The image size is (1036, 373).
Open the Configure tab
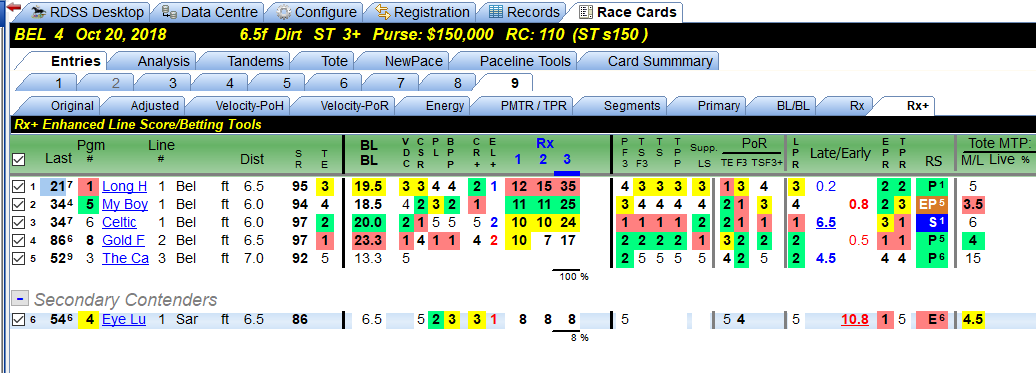pos(318,12)
